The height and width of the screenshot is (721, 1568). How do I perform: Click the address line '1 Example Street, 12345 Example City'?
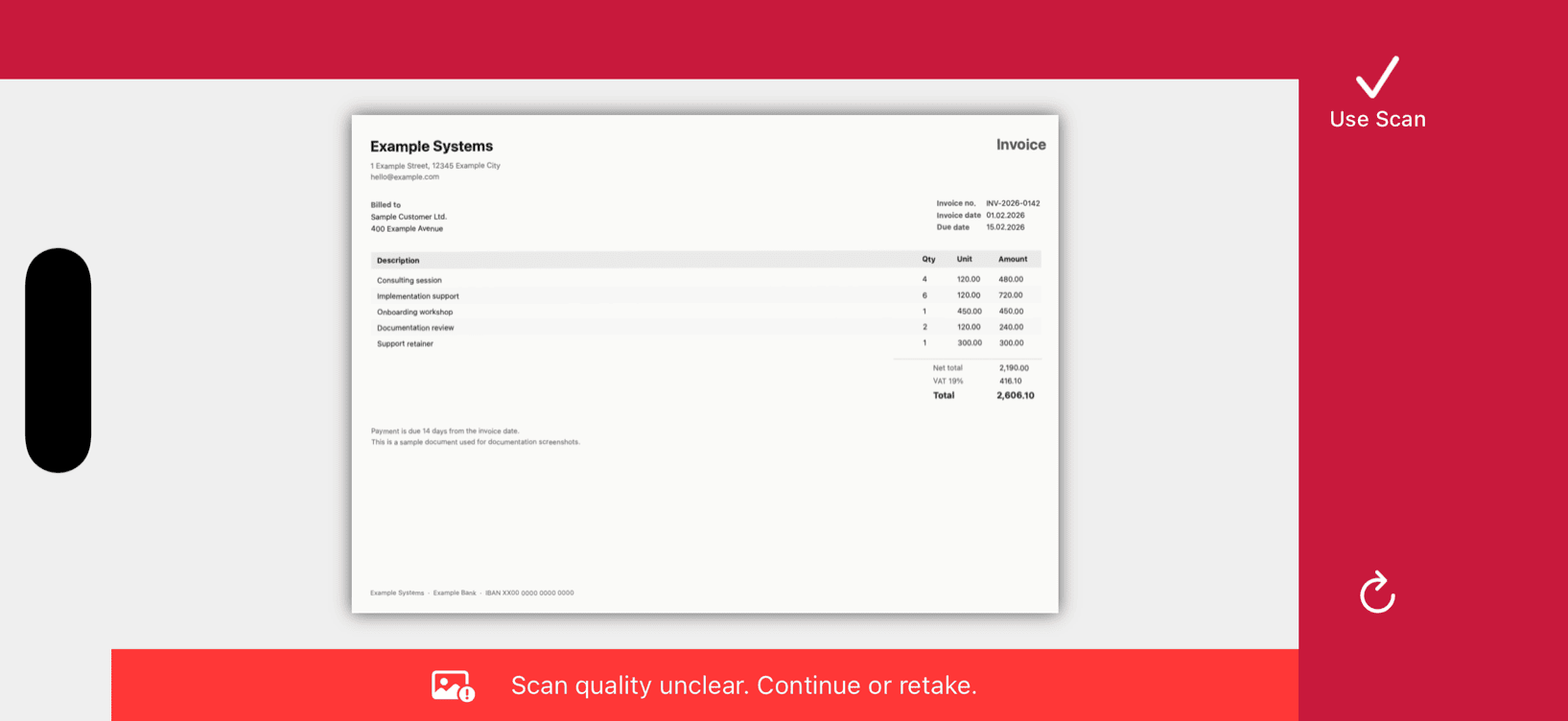tap(435, 166)
